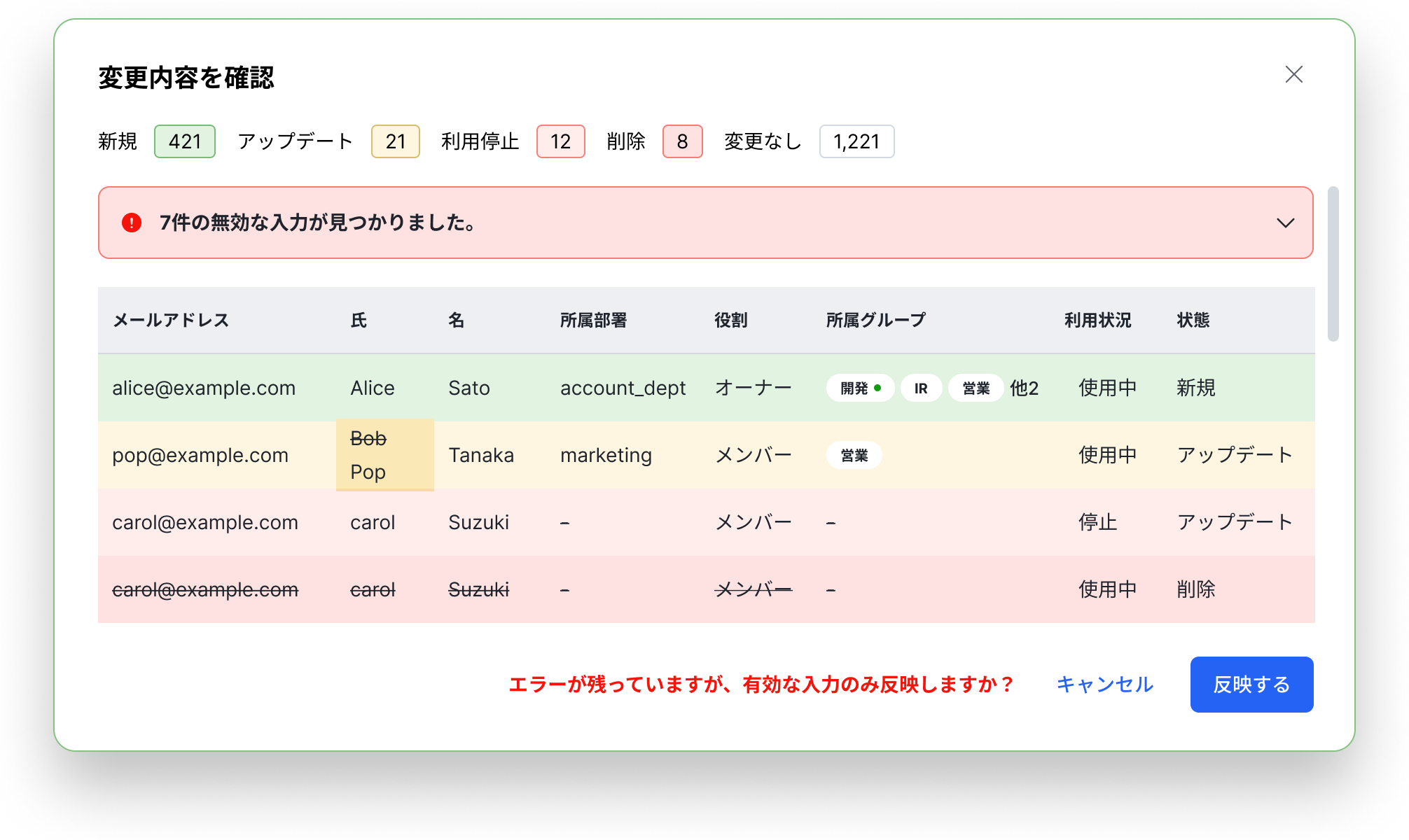The height and width of the screenshot is (840, 1409).
Task: Click the キャンセル link
Action: 1104,684
